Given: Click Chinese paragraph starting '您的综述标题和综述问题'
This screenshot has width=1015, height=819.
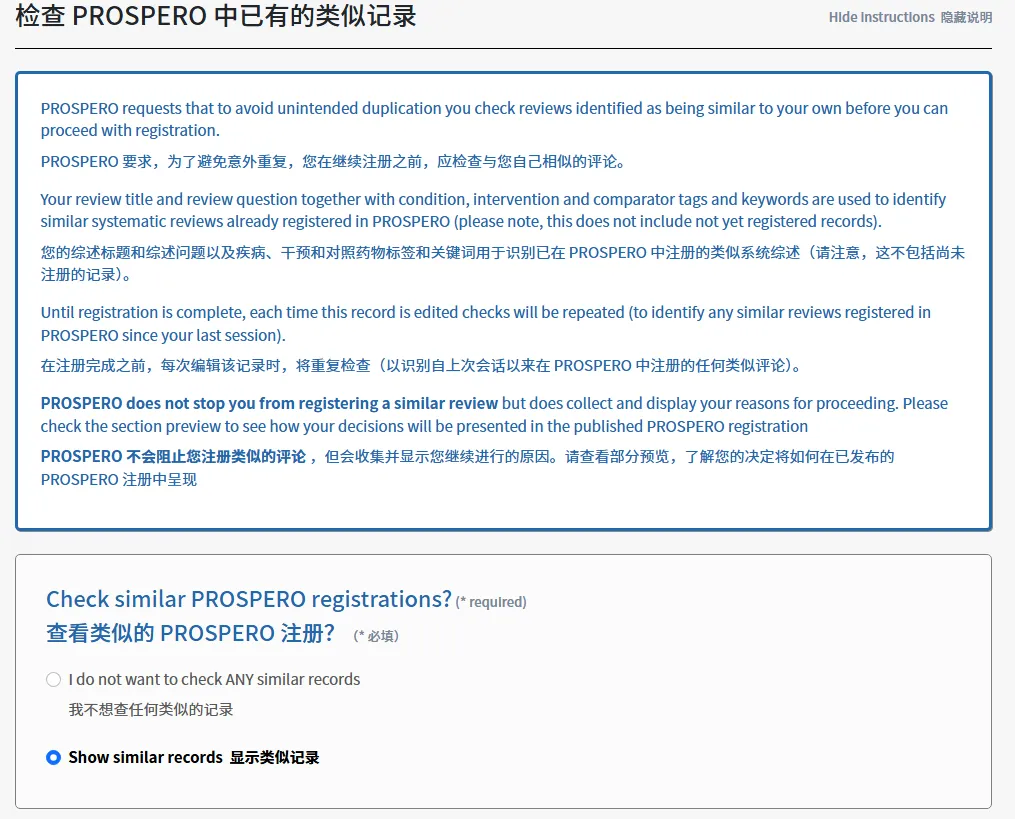Looking at the screenshot, I should (x=502, y=264).
